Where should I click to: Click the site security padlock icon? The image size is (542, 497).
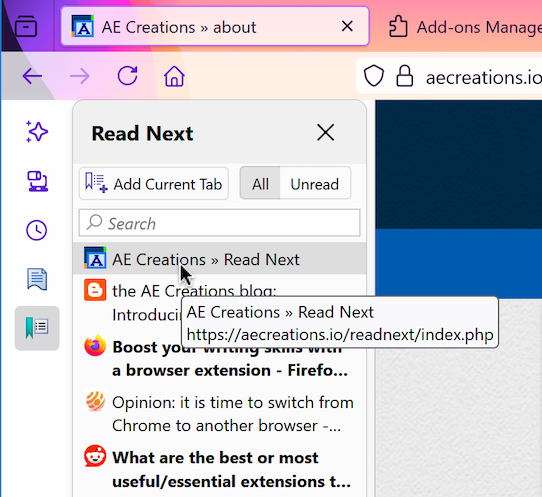point(404,76)
